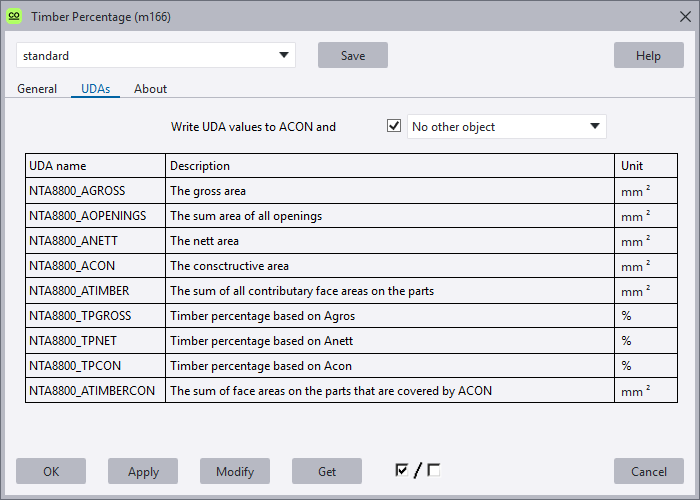Open the About tab

coord(151,89)
